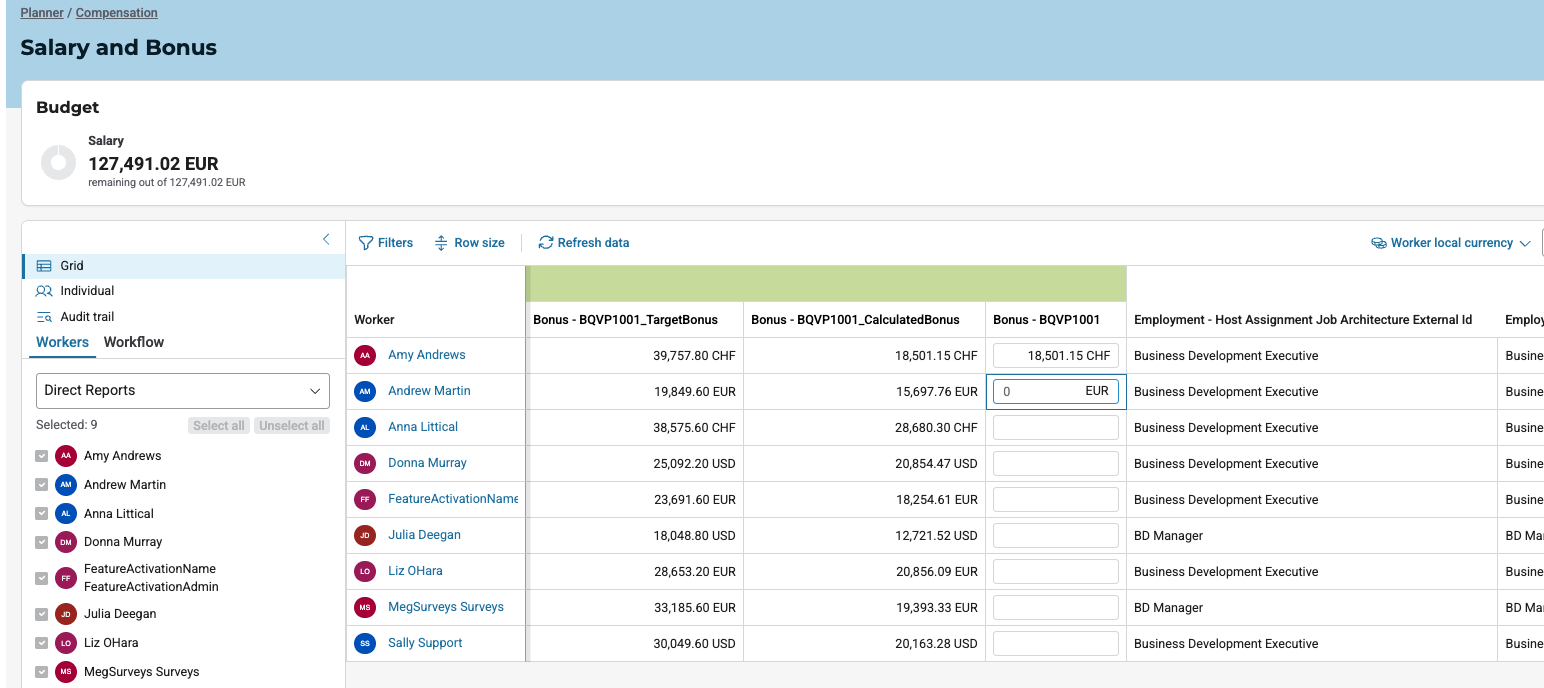Click the Row size icon
Viewport: 1544px width, 688px height.
[441, 243]
